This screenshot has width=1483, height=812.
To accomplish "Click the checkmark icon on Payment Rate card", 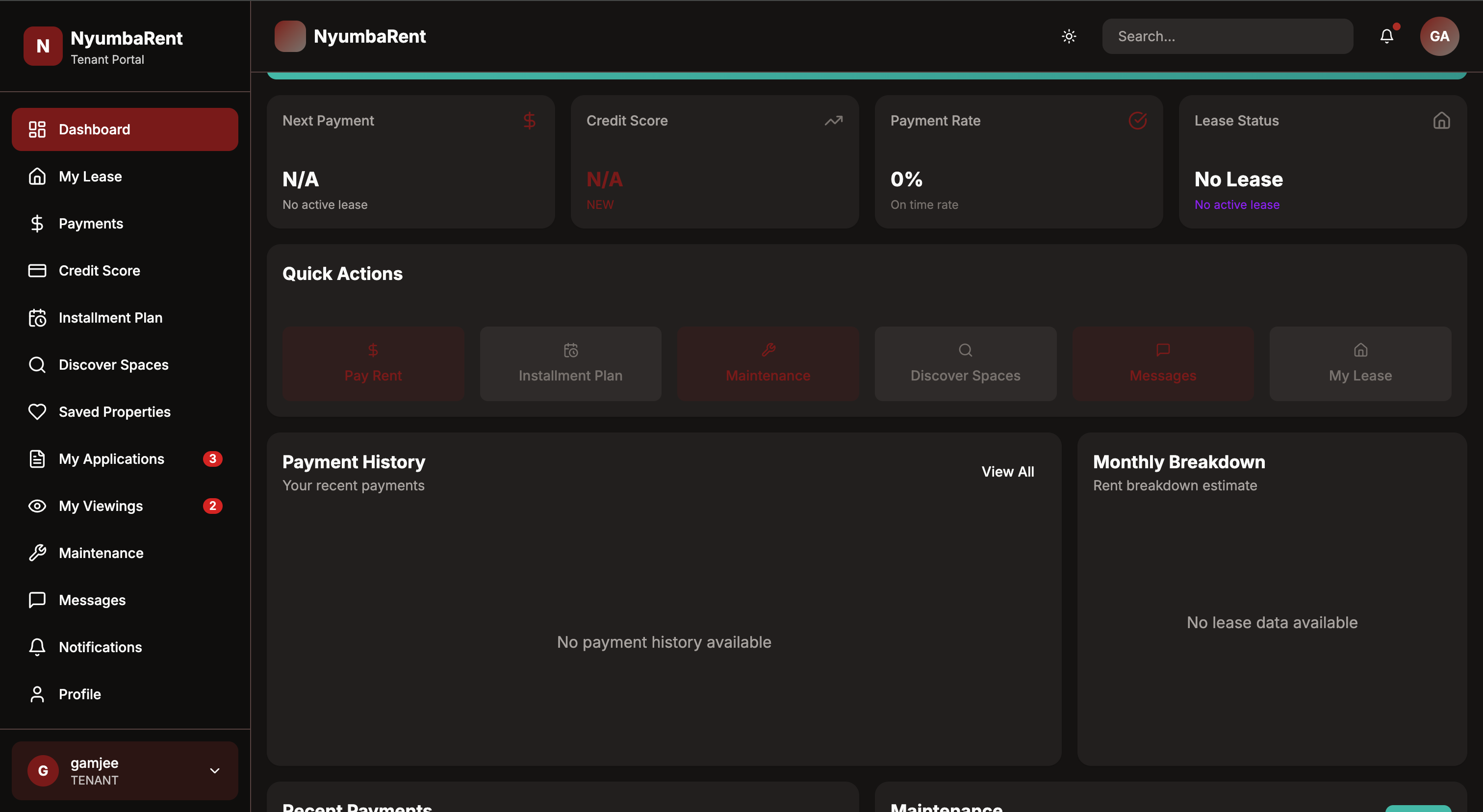I will pos(1138,121).
